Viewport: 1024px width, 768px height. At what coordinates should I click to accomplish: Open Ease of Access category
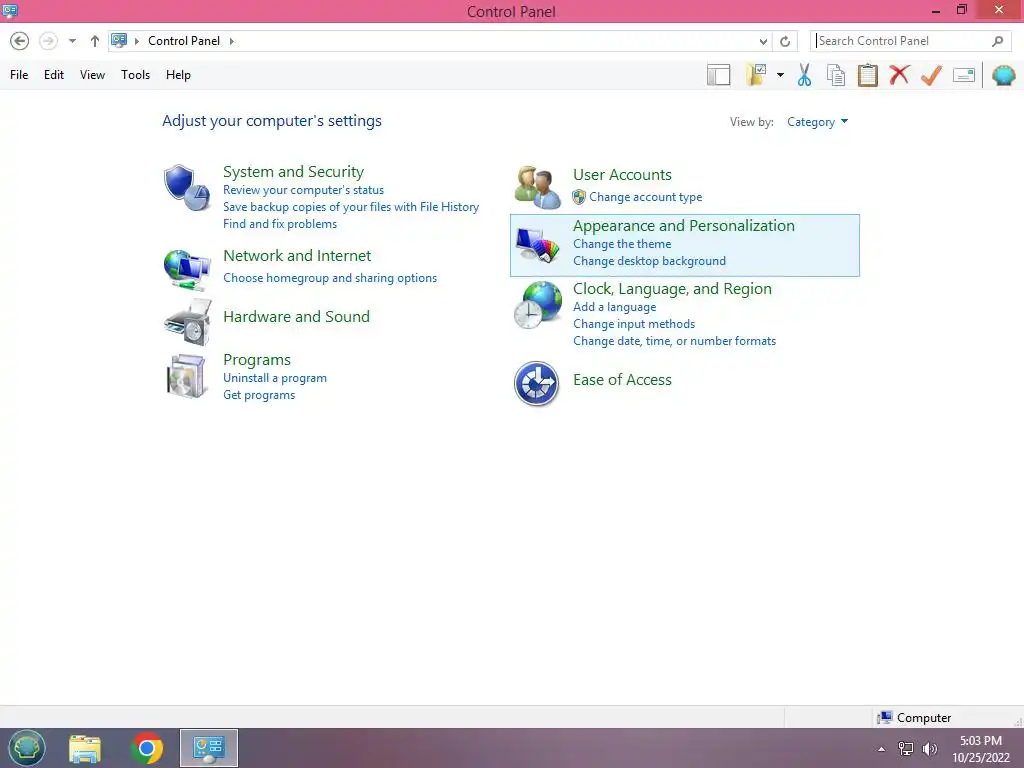(622, 380)
